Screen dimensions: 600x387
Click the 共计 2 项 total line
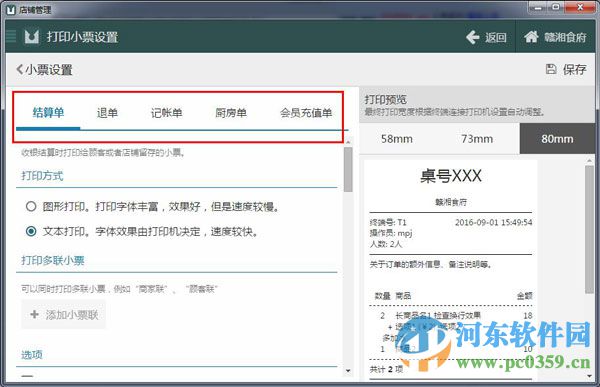(386, 369)
